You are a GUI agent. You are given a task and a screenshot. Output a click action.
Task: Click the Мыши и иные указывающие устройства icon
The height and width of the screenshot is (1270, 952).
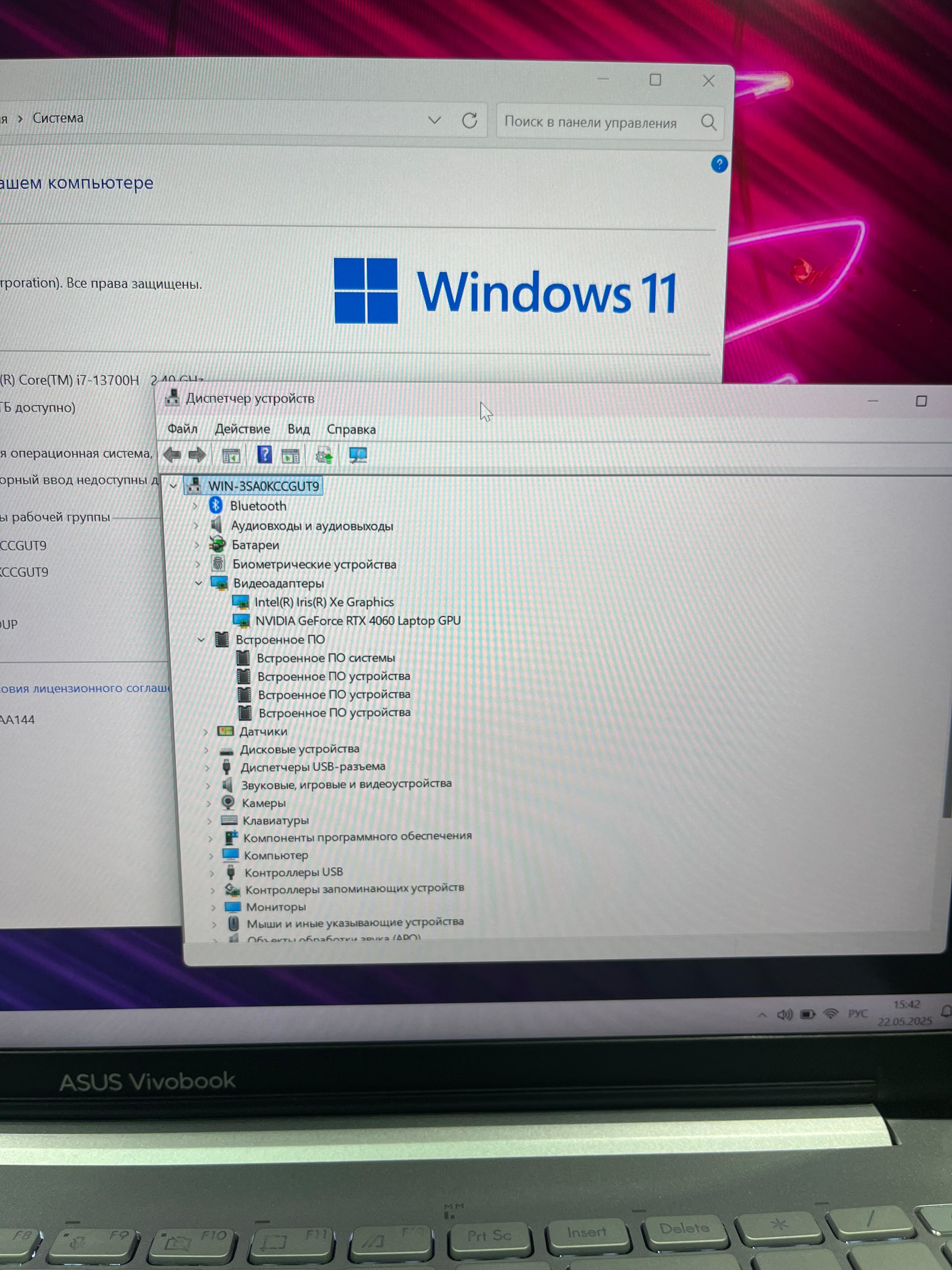[x=233, y=923]
